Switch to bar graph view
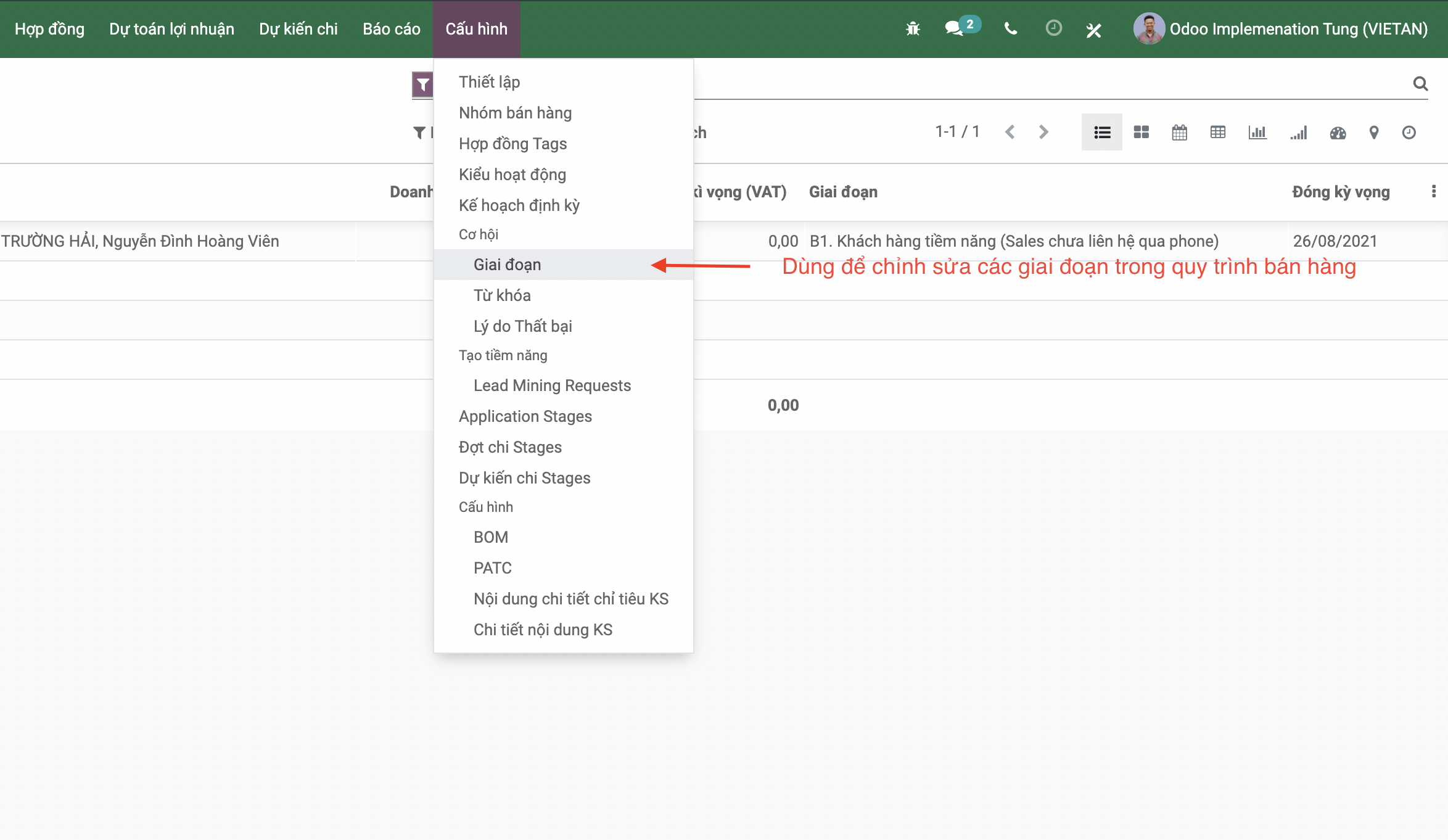 1257,132
